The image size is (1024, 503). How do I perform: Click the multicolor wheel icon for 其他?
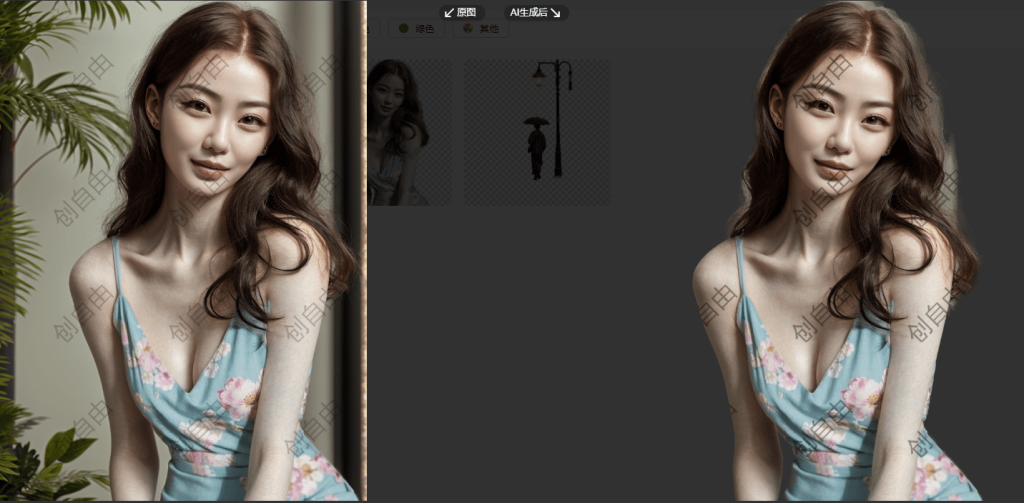click(466, 29)
